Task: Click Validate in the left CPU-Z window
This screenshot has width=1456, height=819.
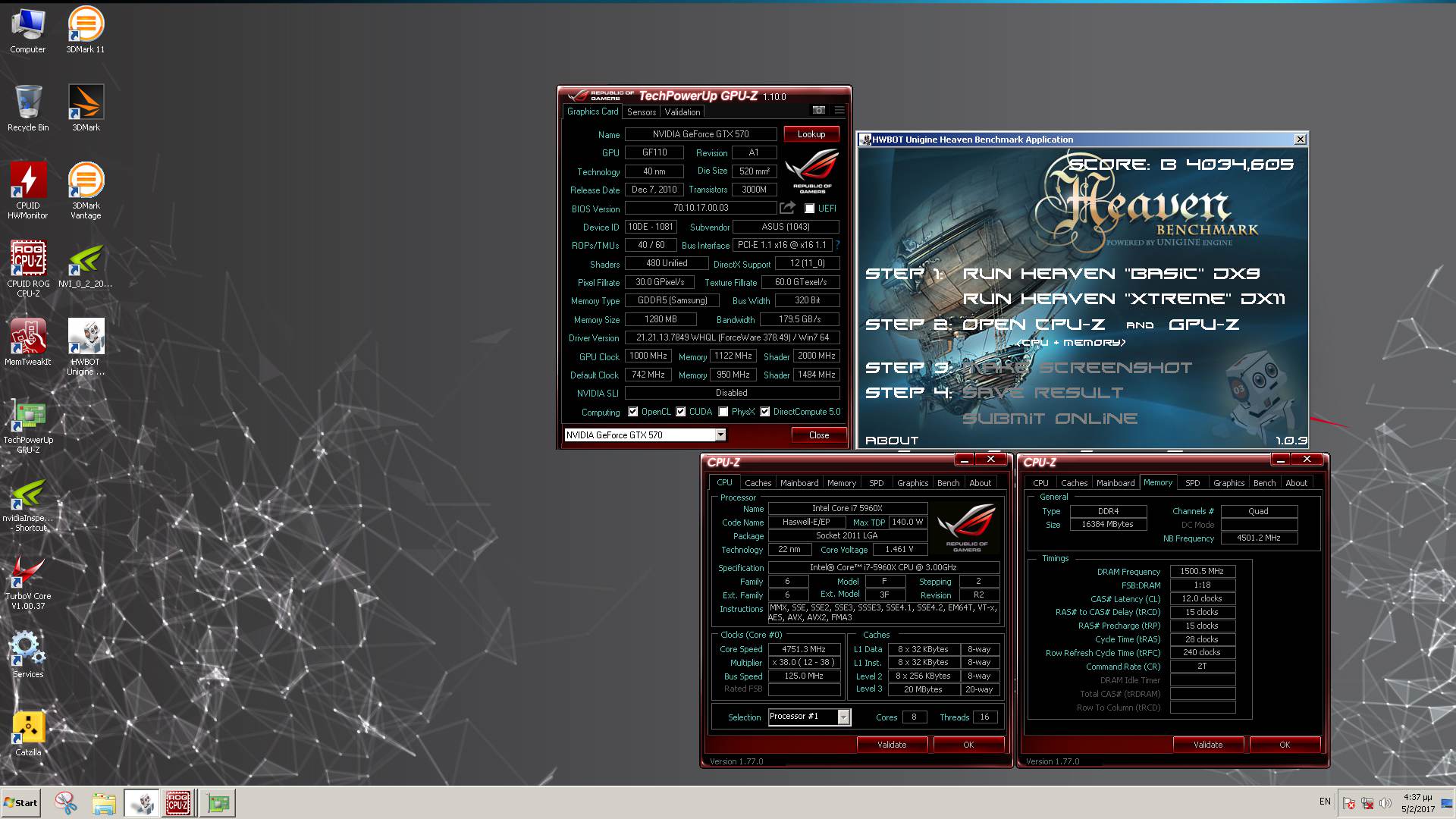Action: 892,745
